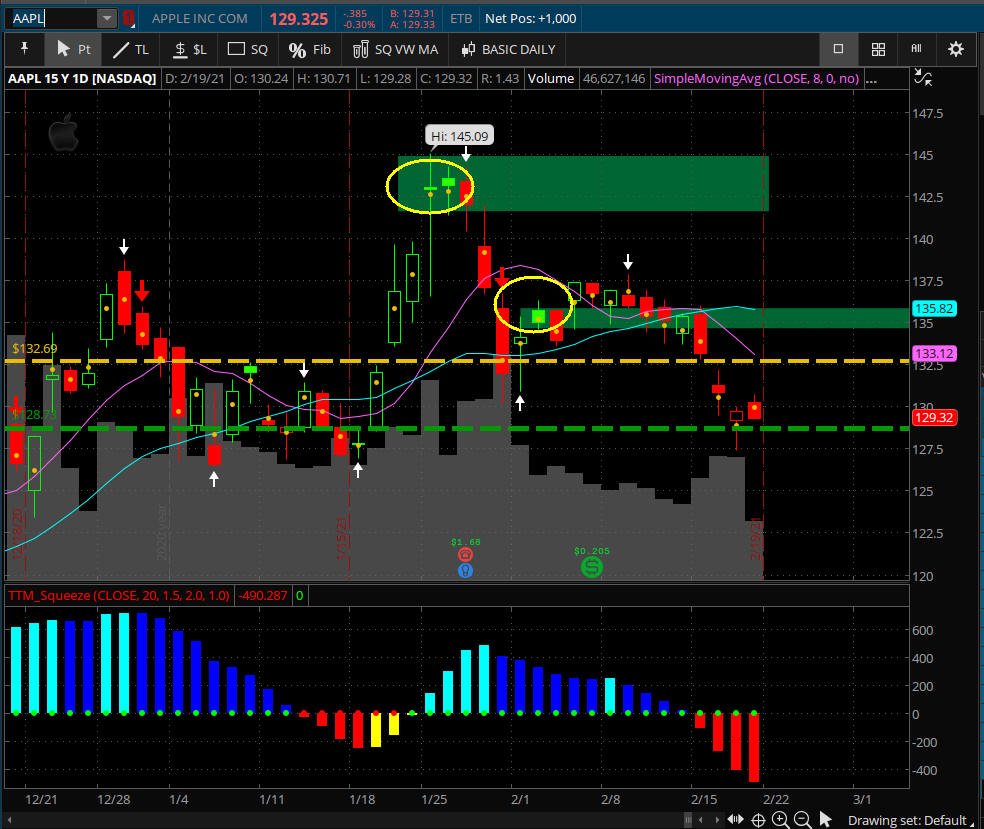Click the Volume label in chart header
The image size is (984, 829).
550,78
